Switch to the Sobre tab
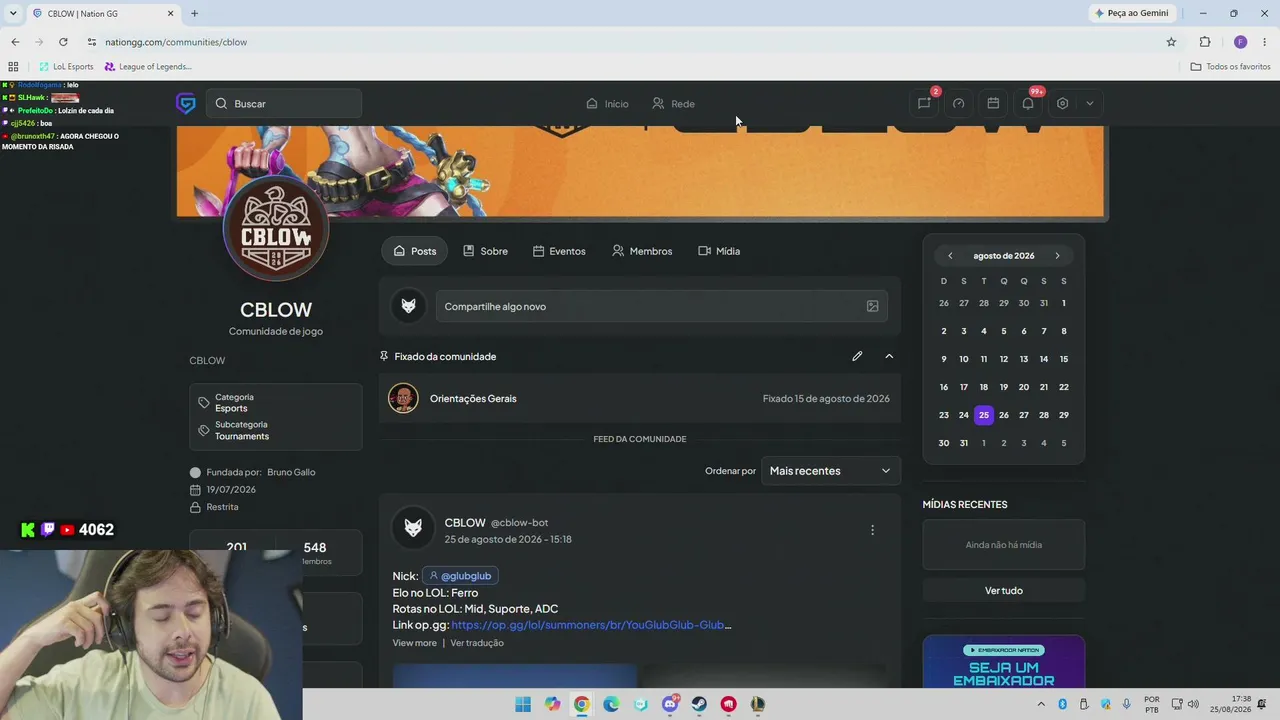 [x=485, y=251]
